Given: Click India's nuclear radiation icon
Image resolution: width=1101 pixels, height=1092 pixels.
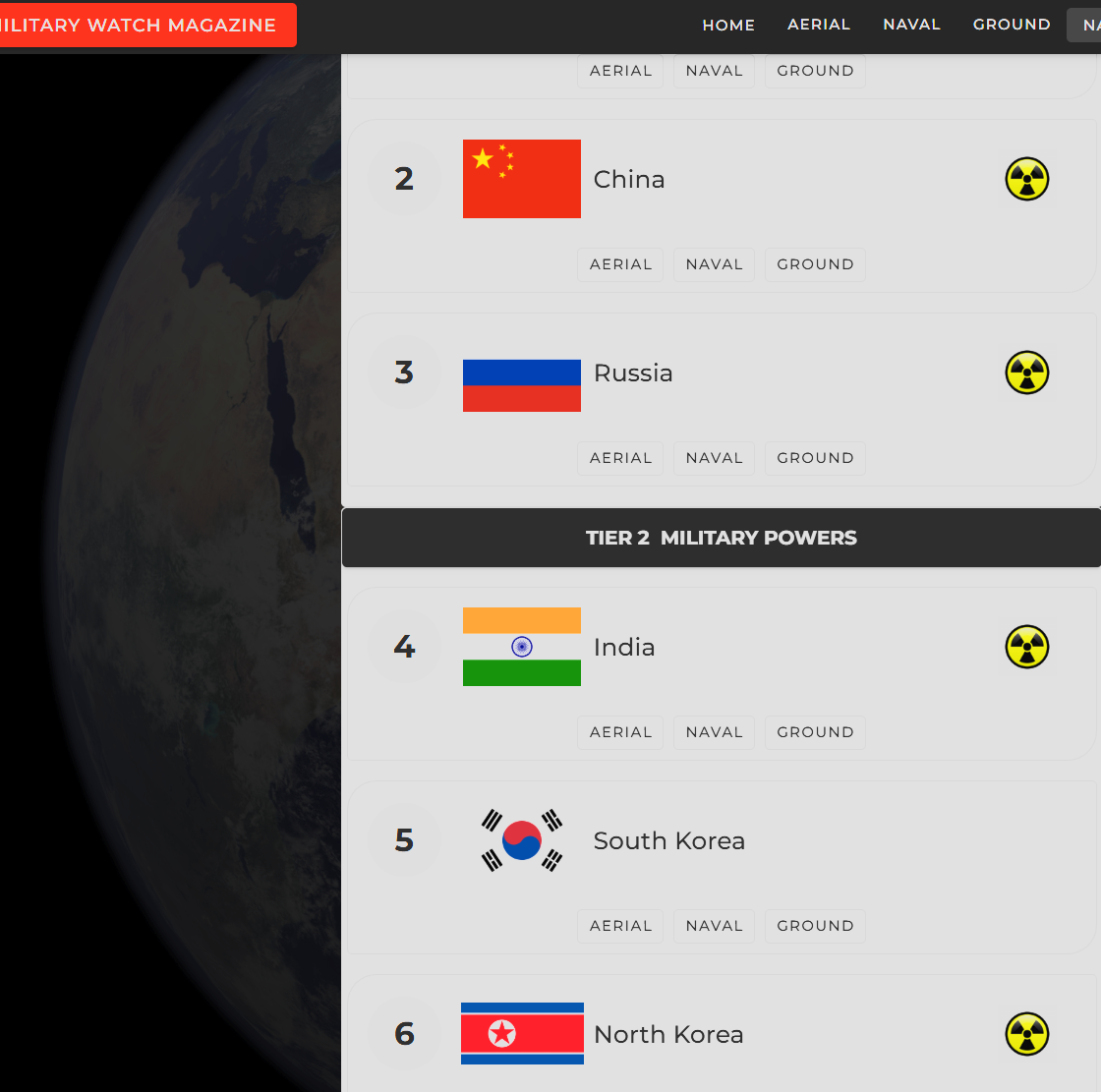Looking at the screenshot, I should [1026, 647].
